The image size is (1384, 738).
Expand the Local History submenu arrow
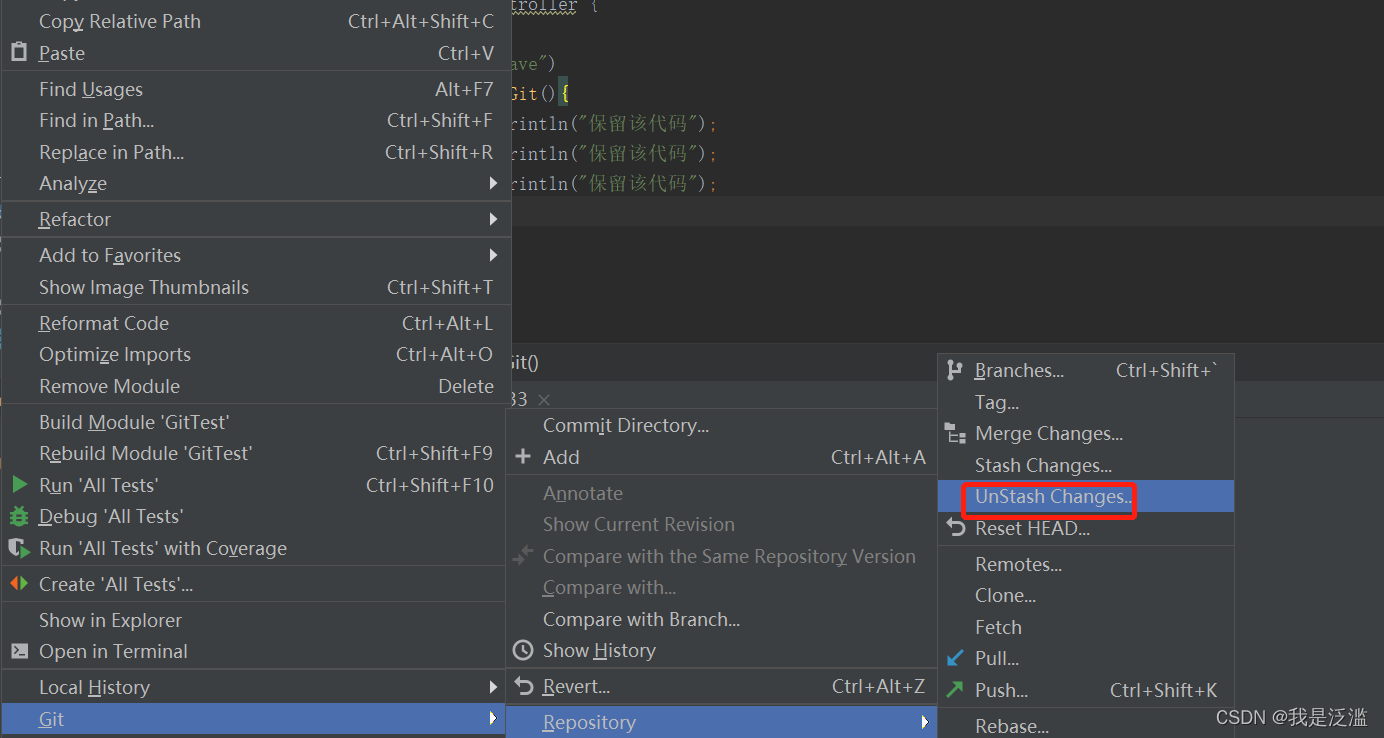493,687
